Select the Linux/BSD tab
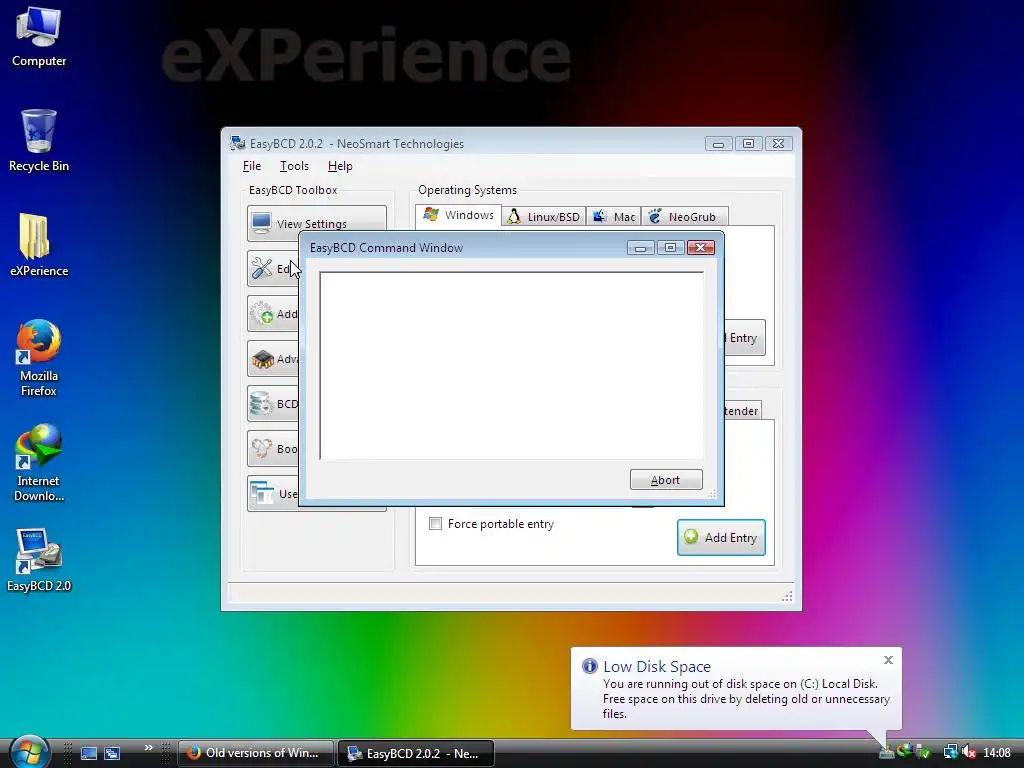This screenshot has height=768, width=1024. tap(543, 216)
